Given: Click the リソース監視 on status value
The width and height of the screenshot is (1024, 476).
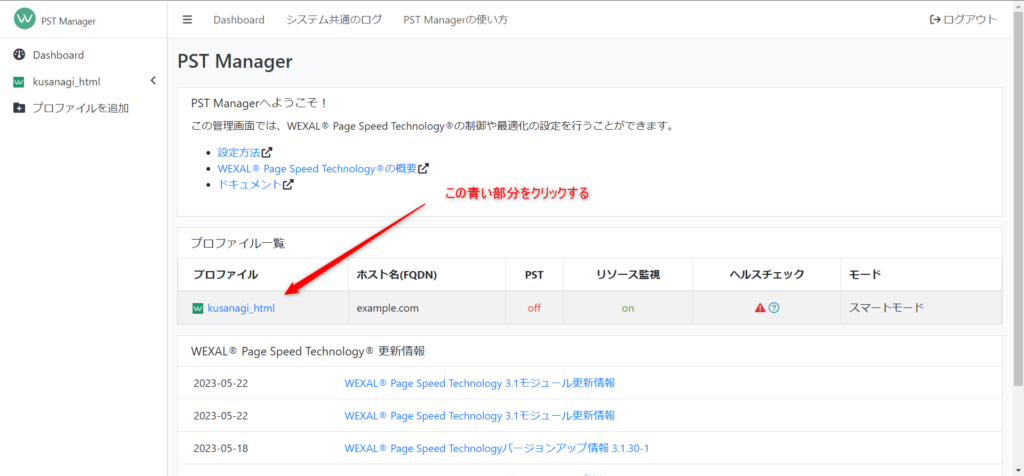Looking at the screenshot, I should [x=628, y=308].
